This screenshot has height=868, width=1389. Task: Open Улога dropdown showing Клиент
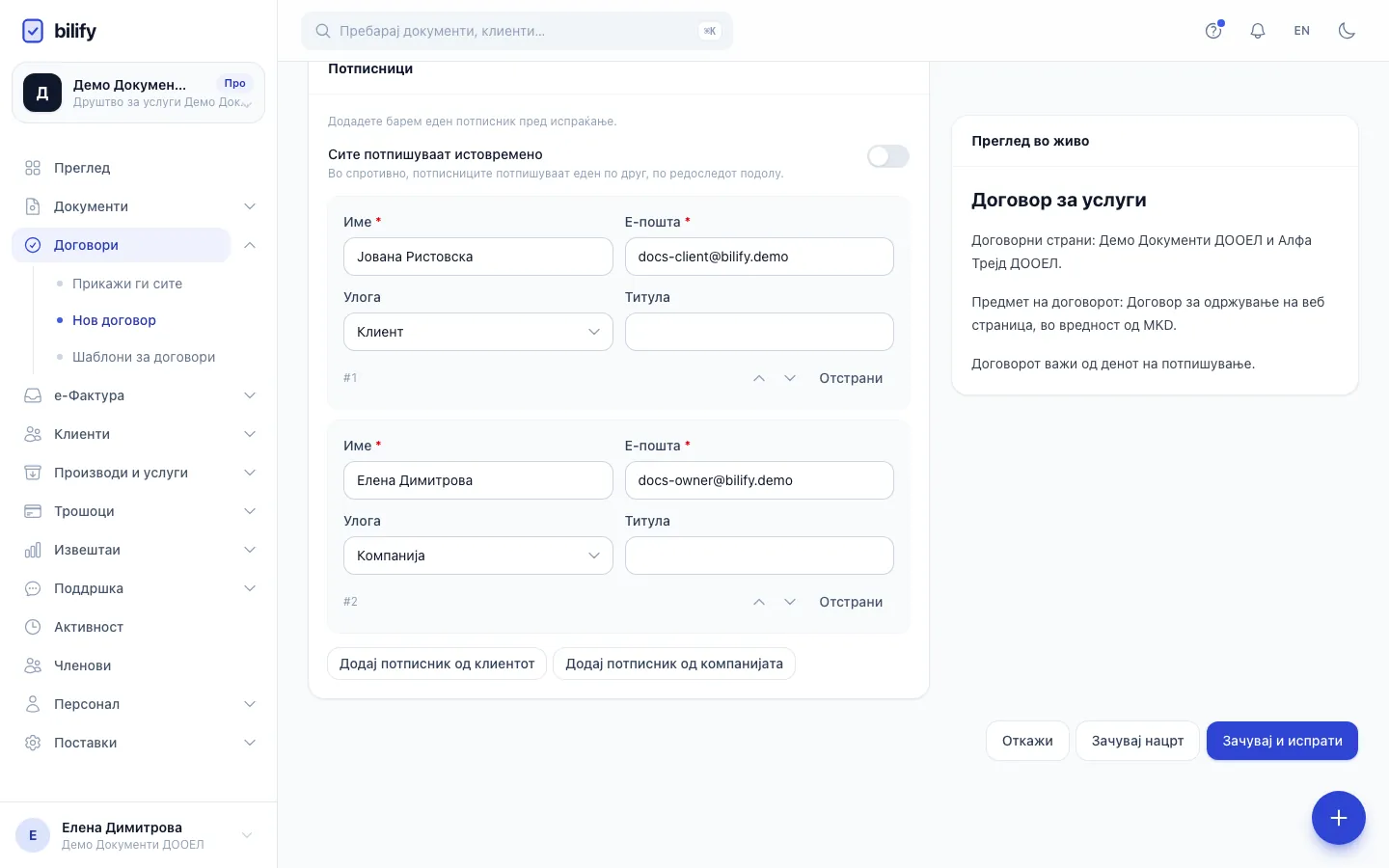click(478, 332)
